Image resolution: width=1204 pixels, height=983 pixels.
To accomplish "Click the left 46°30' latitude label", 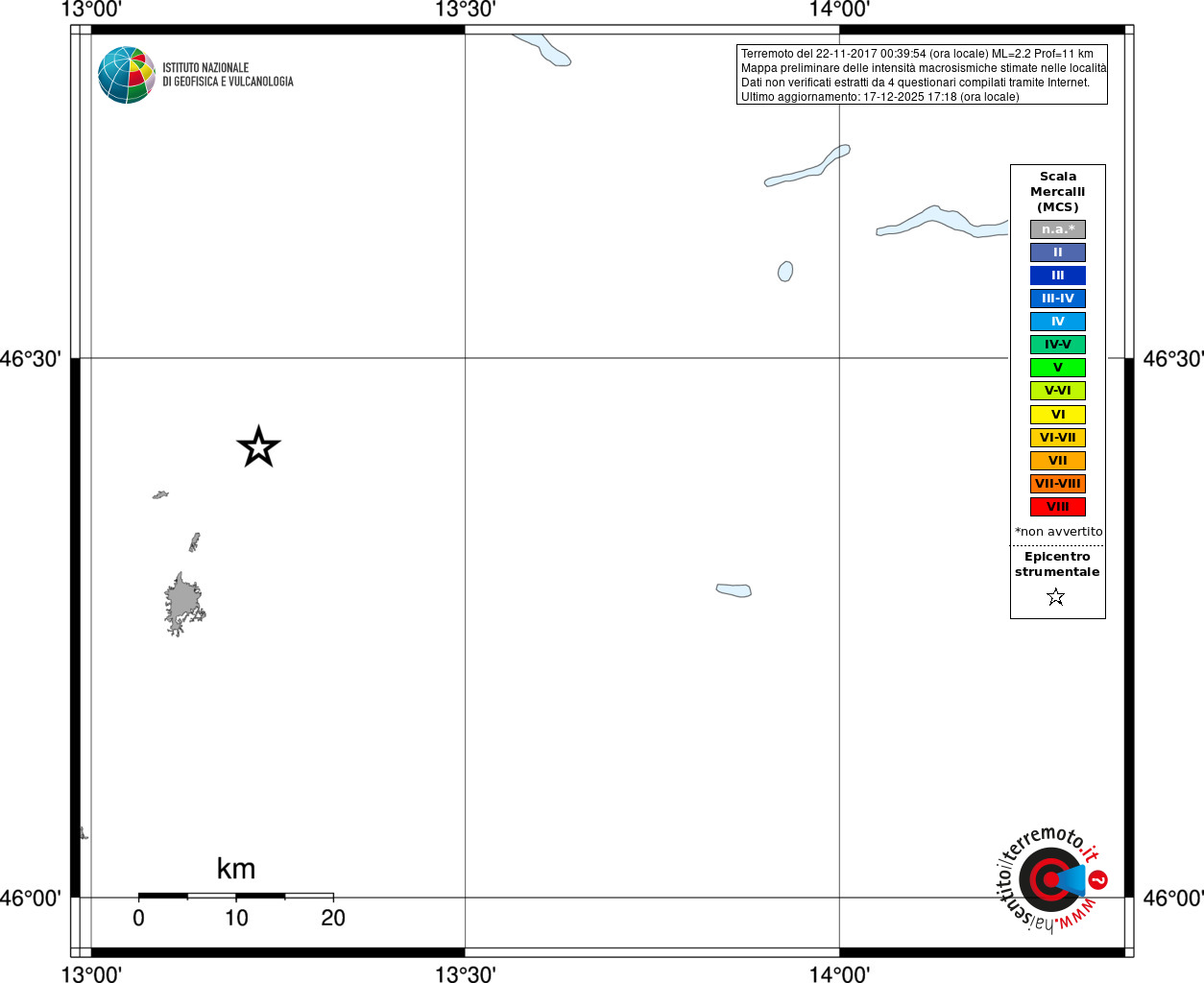I will tap(31, 359).
